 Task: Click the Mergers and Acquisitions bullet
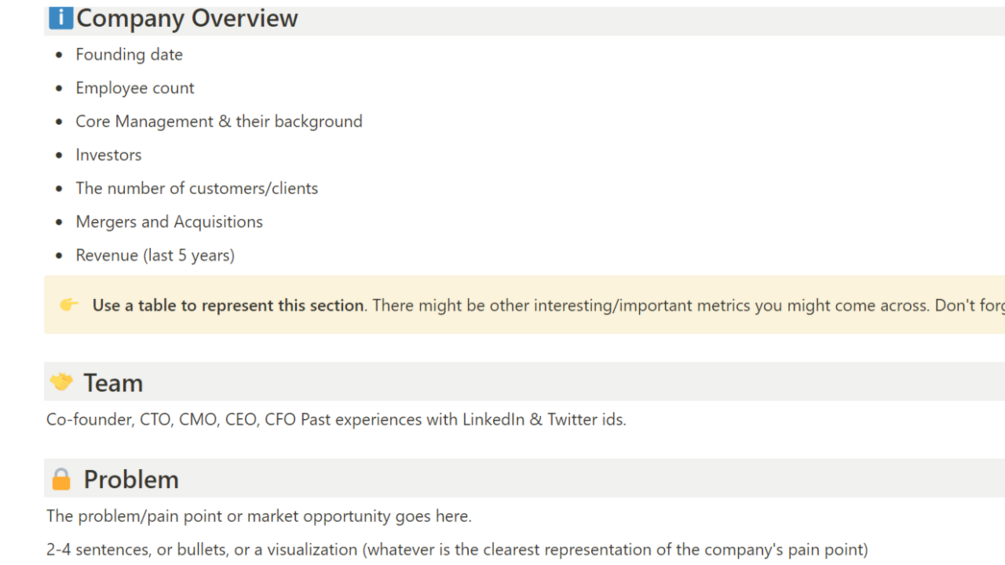tap(169, 222)
